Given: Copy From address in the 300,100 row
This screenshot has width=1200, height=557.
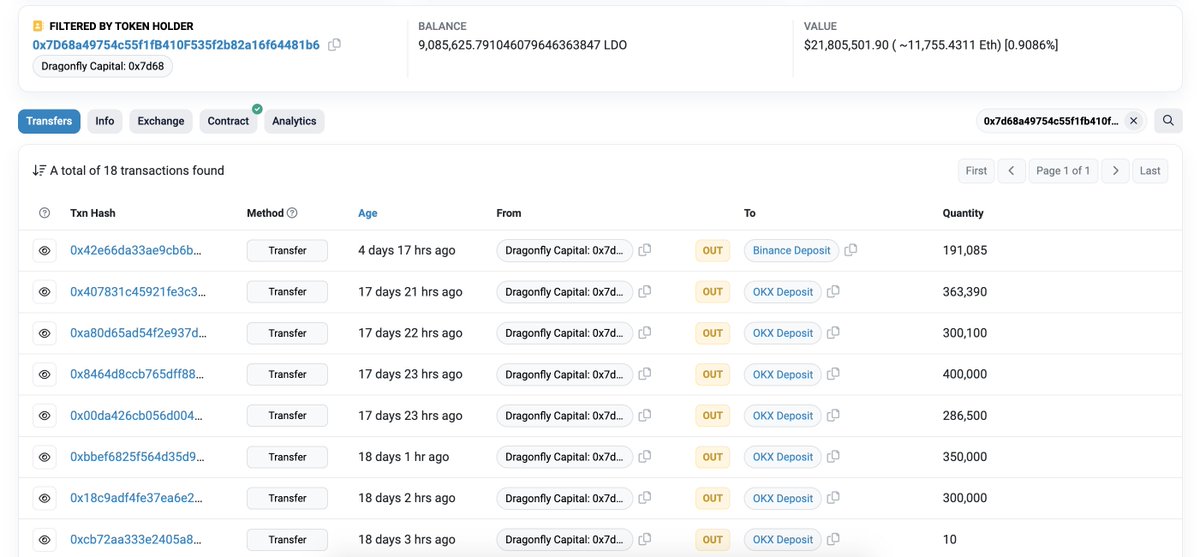Looking at the screenshot, I should (645, 333).
